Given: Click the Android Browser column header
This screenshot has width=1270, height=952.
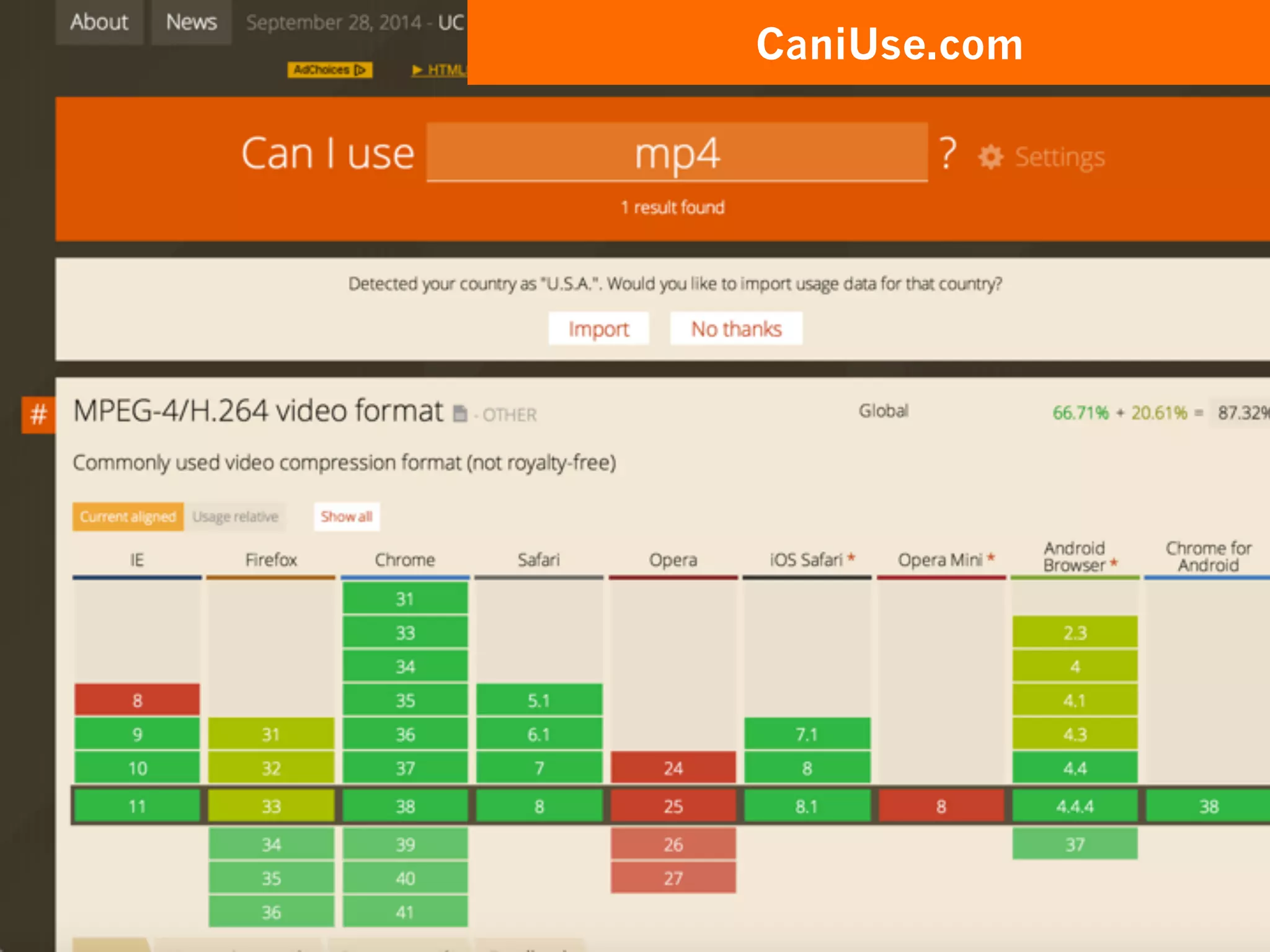Looking at the screenshot, I should pyautogui.click(x=1075, y=557).
